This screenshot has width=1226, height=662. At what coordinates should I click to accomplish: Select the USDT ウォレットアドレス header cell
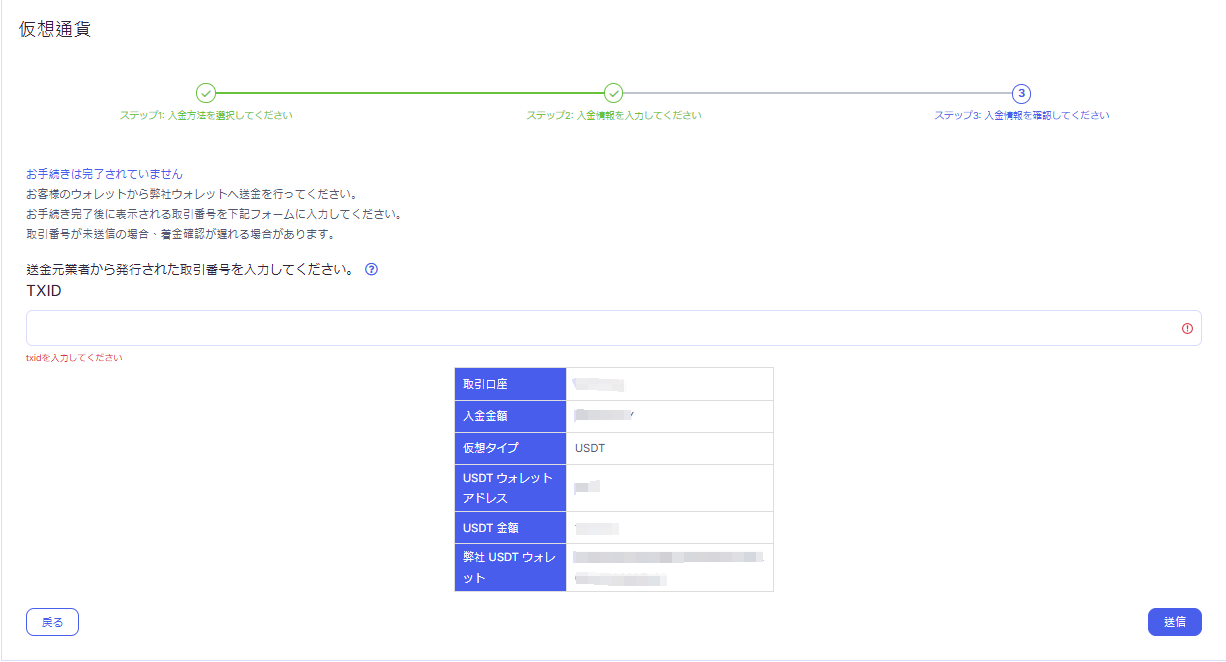pos(510,488)
